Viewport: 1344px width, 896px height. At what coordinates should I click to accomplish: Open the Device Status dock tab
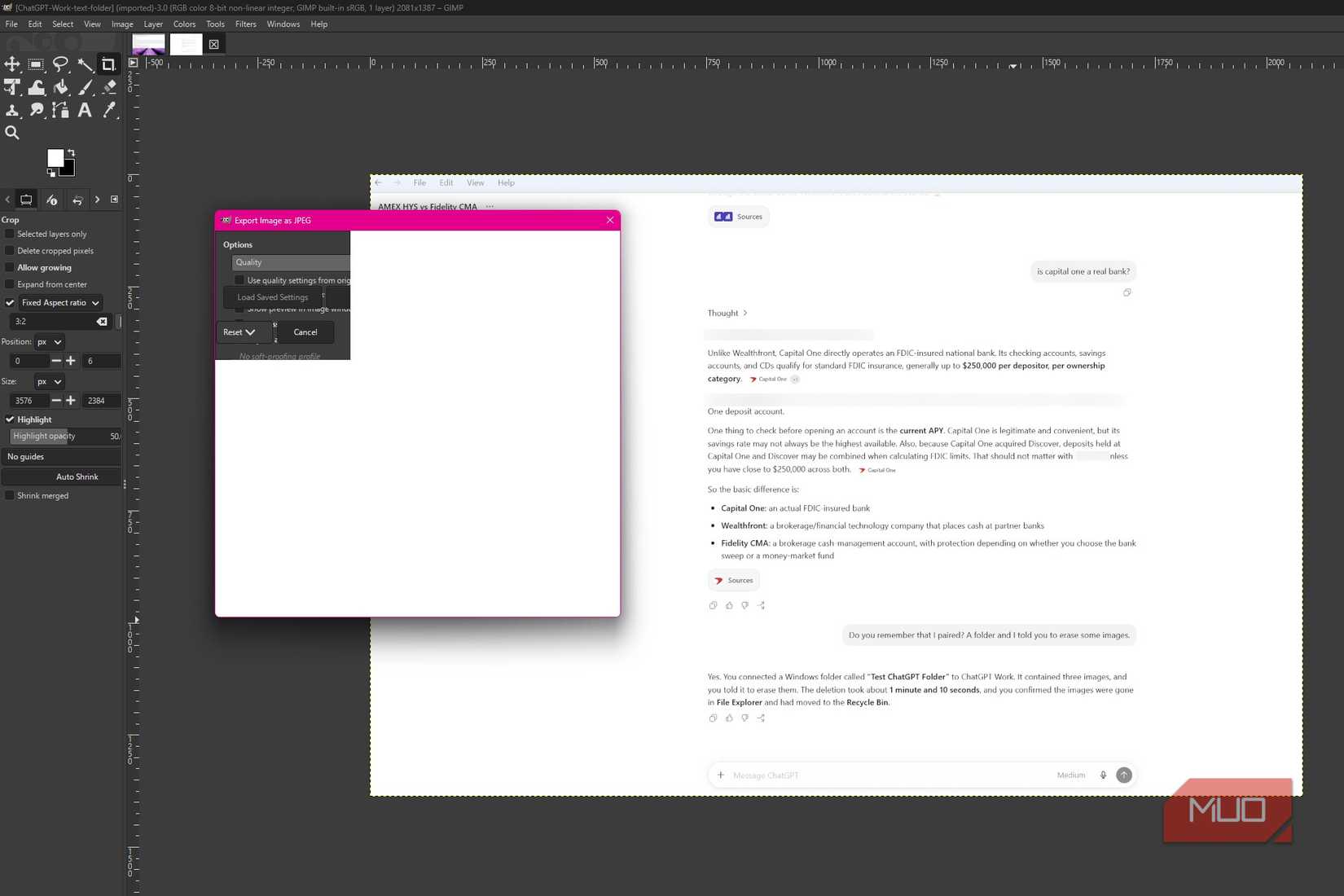point(51,200)
